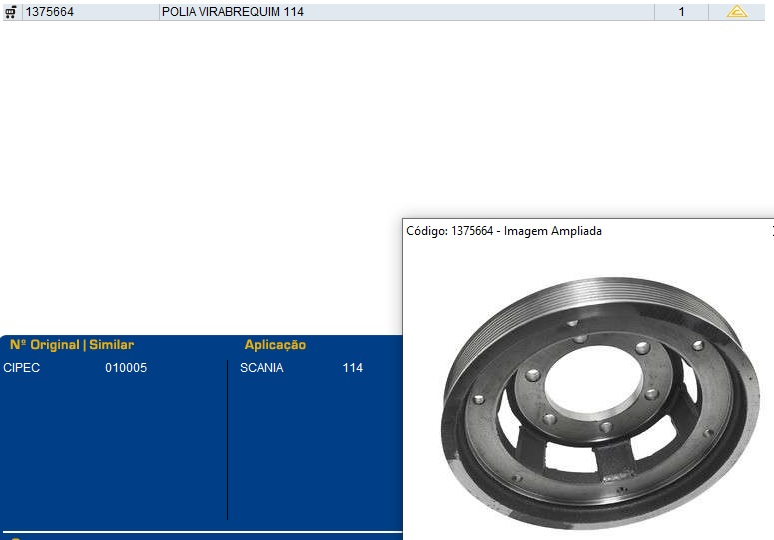Select the SCANIA application entry
The image size is (774, 540).
coord(261,368)
